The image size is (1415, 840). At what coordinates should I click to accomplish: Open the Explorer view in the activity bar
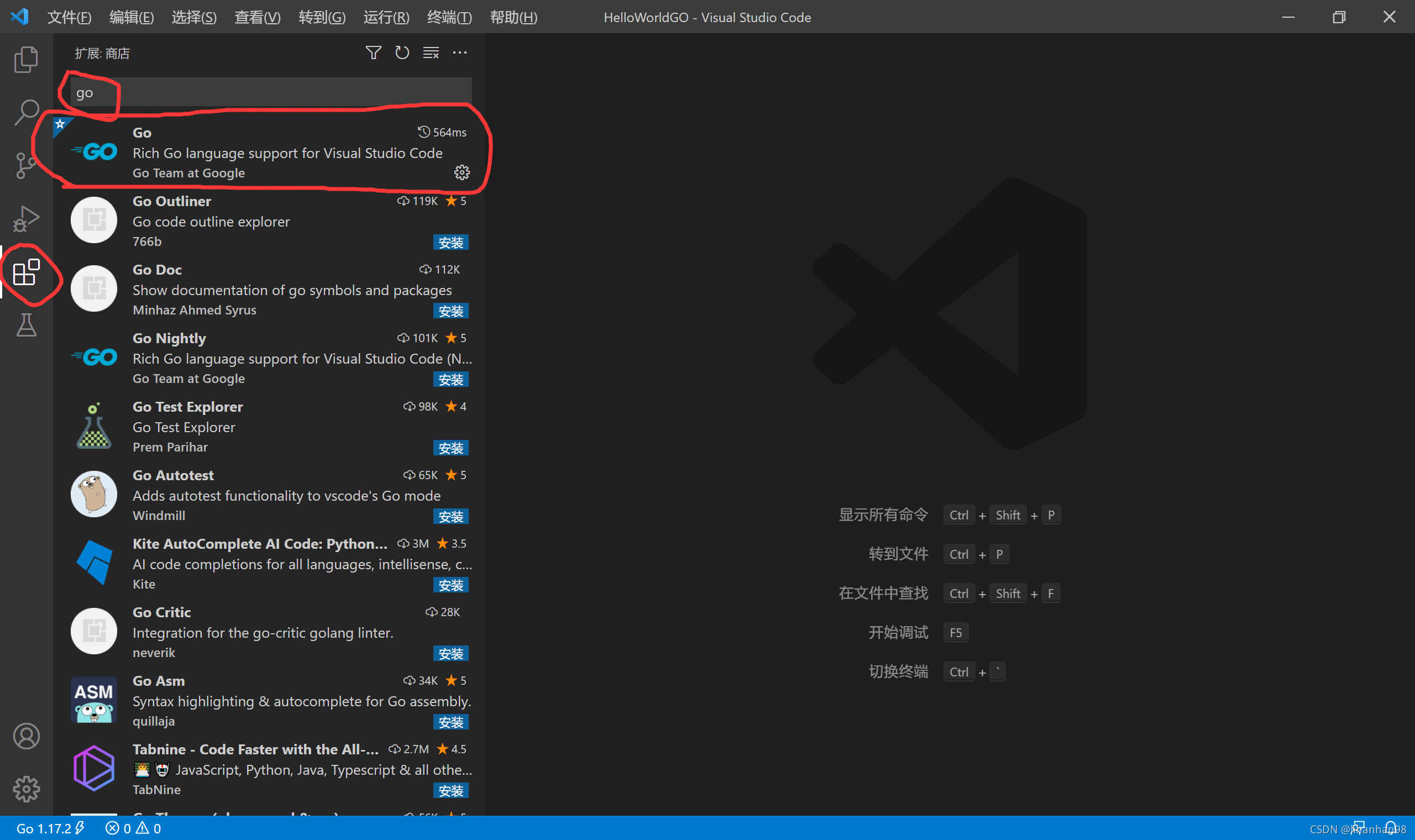(x=25, y=59)
